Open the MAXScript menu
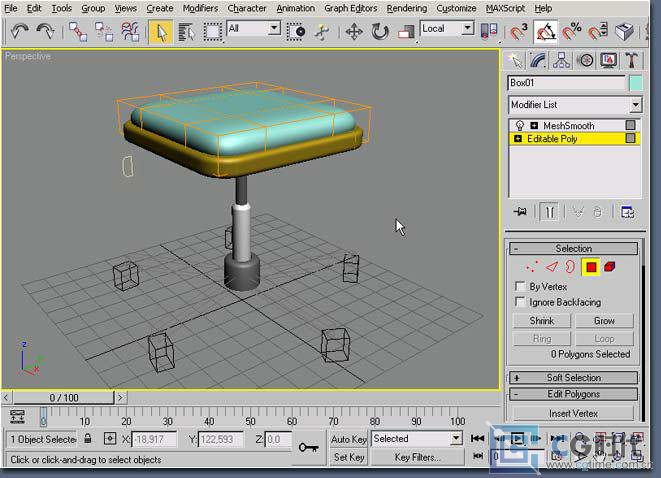Image resolution: width=661 pixels, height=478 pixels. click(505, 8)
